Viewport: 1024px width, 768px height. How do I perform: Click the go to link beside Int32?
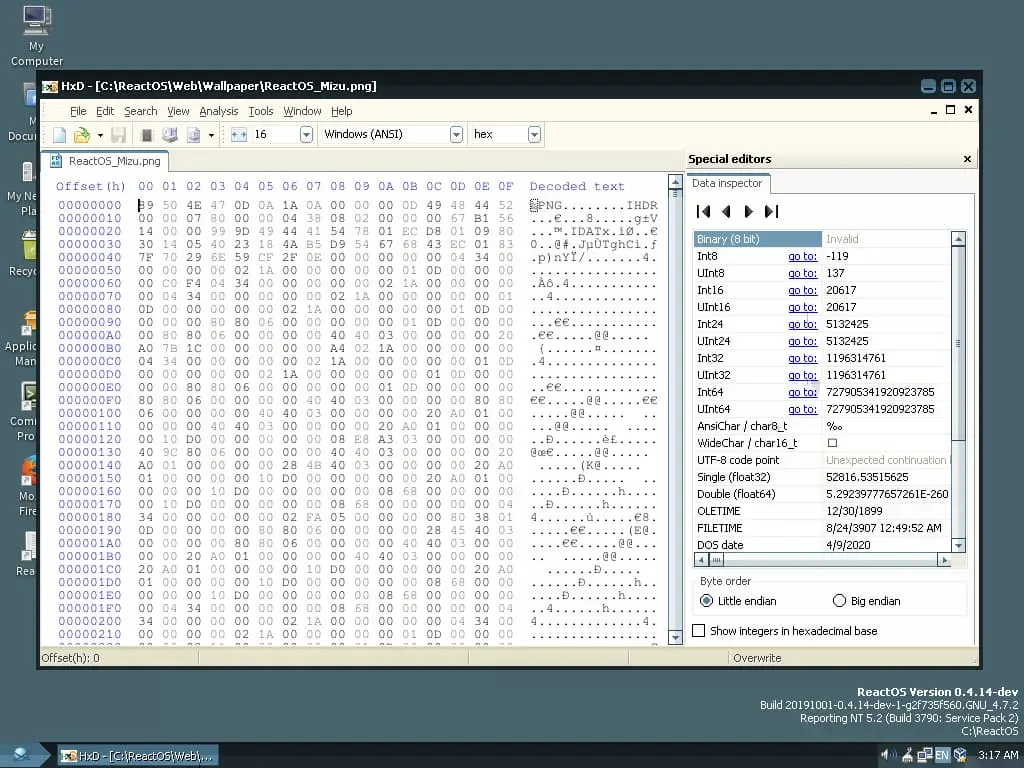[x=803, y=358]
